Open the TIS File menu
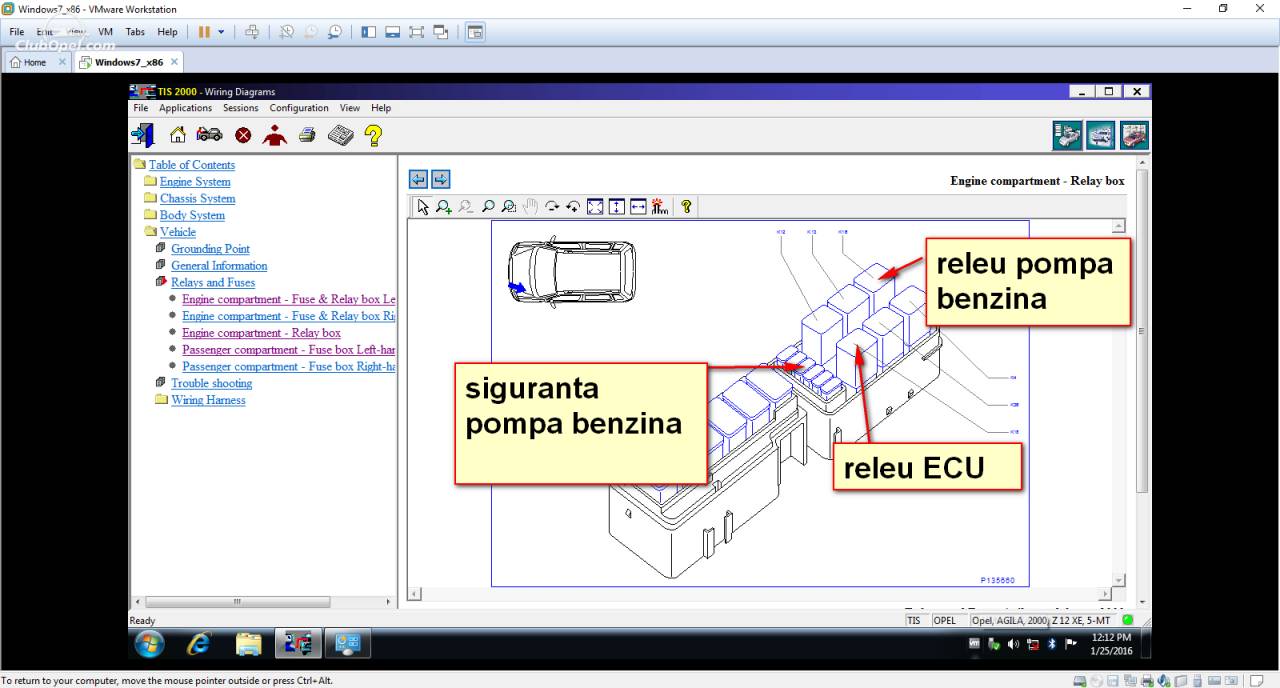This screenshot has height=688, width=1280. tap(141, 108)
